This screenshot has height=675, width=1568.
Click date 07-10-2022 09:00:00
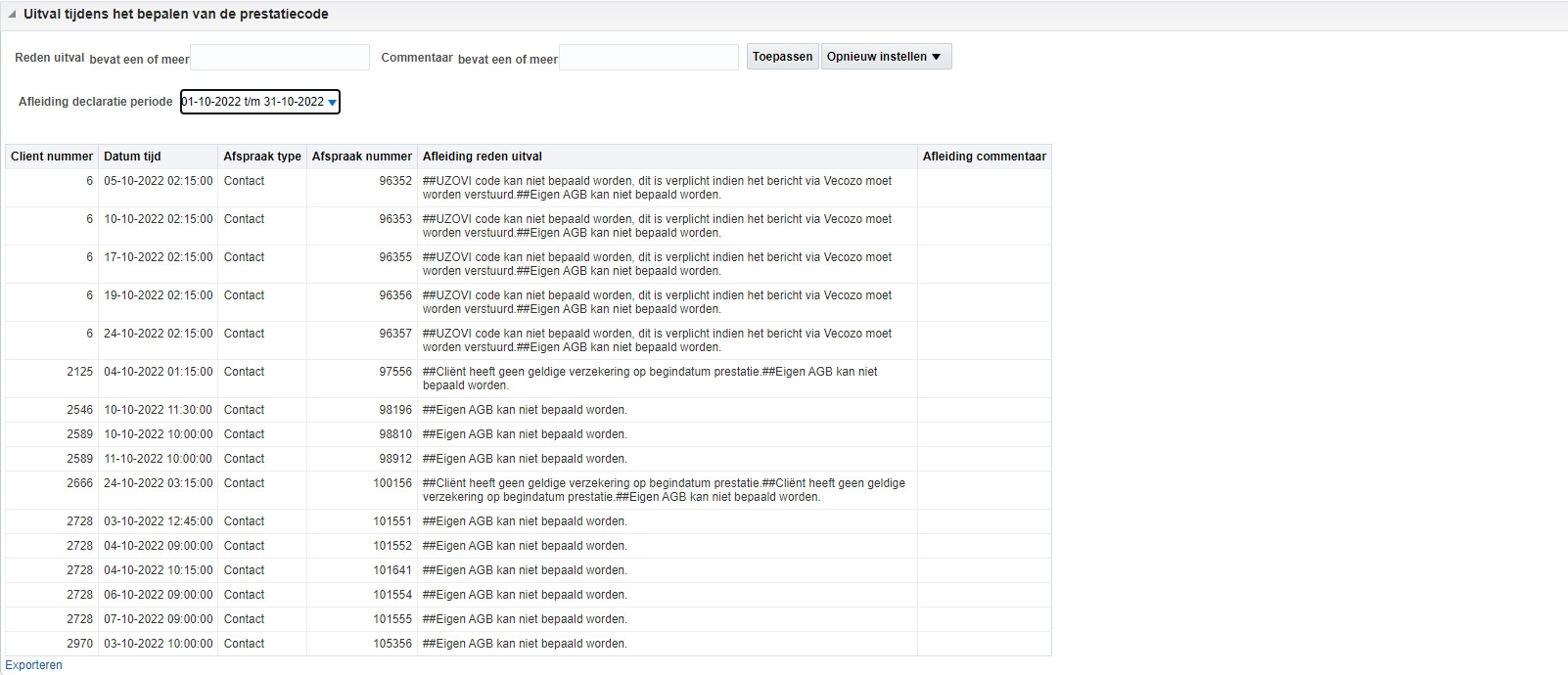(159, 619)
